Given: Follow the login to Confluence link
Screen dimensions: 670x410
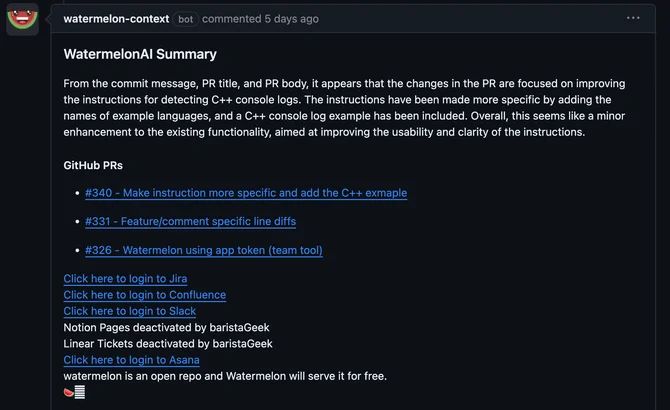Looking at the screenshot, I should (x=144, y=295).
